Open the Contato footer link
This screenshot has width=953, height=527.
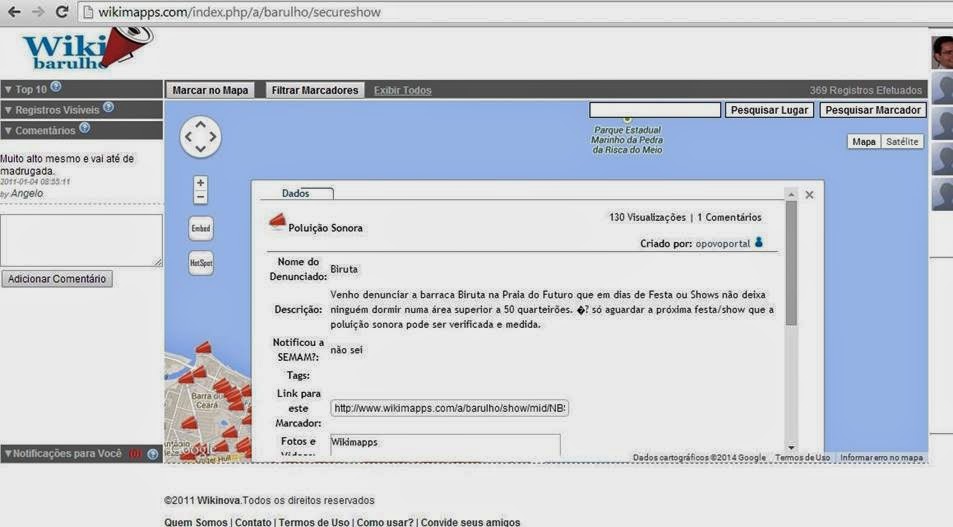pos(253,522)
